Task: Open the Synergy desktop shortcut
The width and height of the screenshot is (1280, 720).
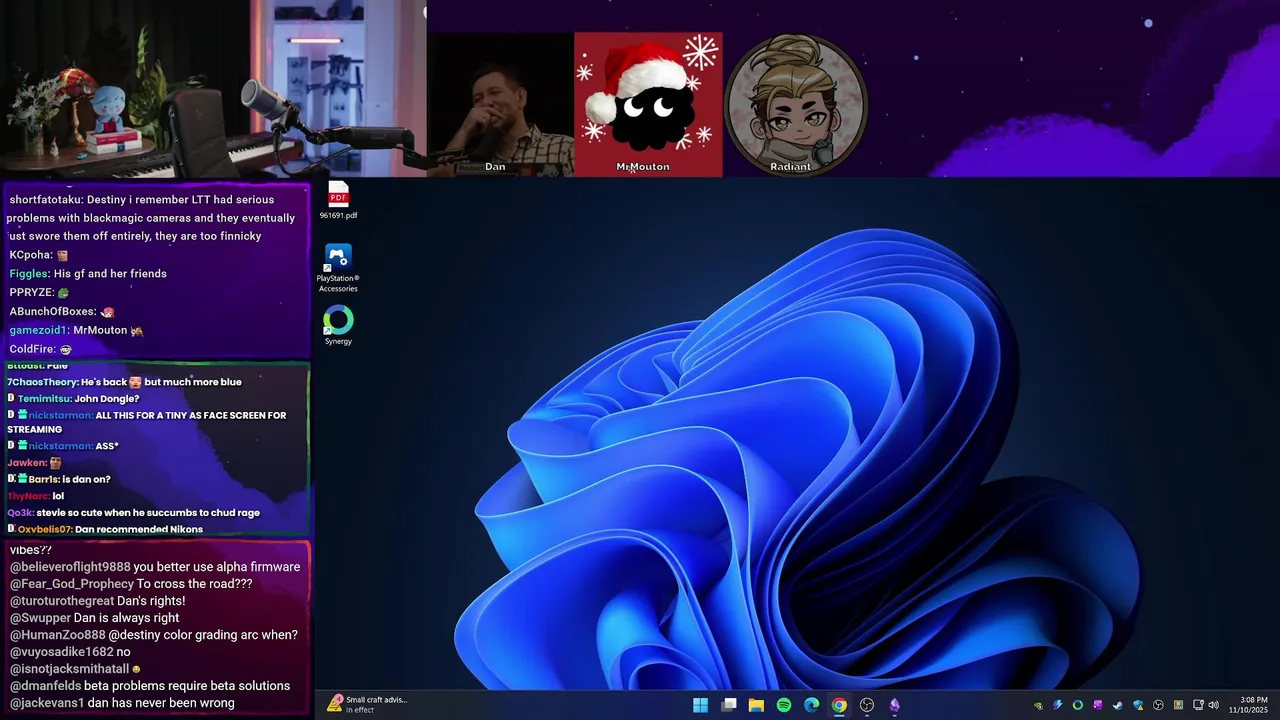Action: pos(338,326)
